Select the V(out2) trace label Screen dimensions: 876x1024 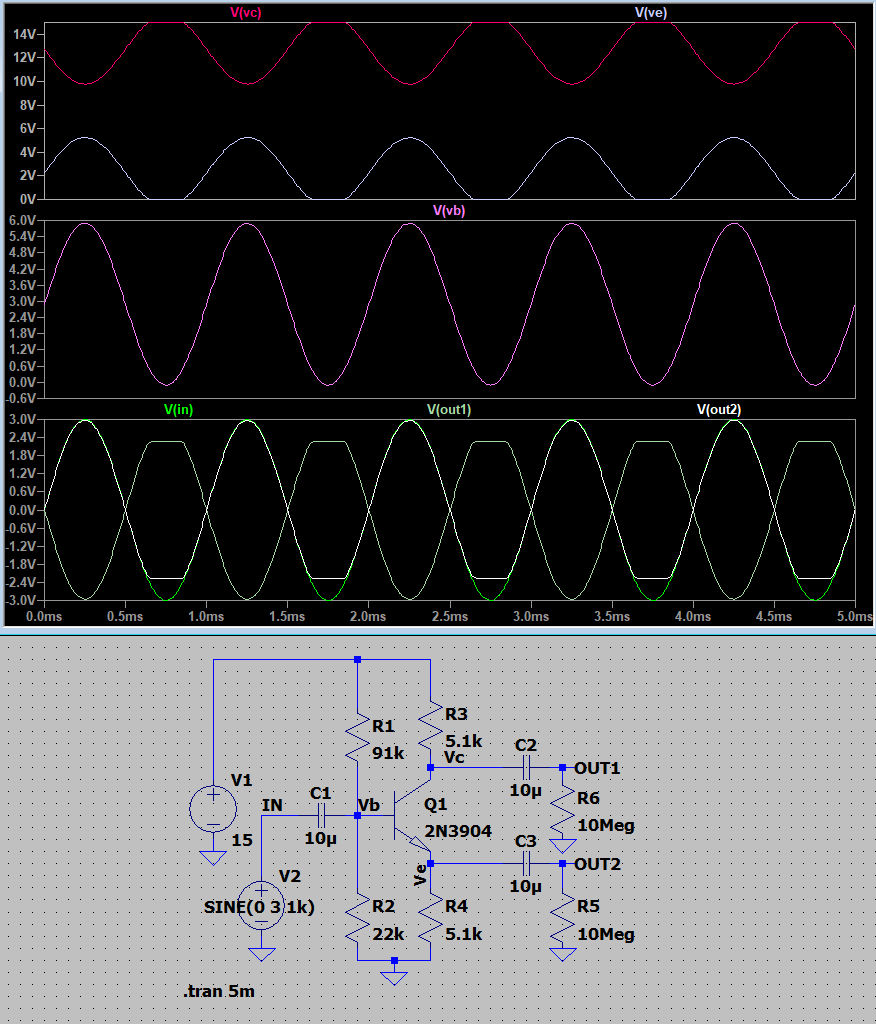(719, 409)
